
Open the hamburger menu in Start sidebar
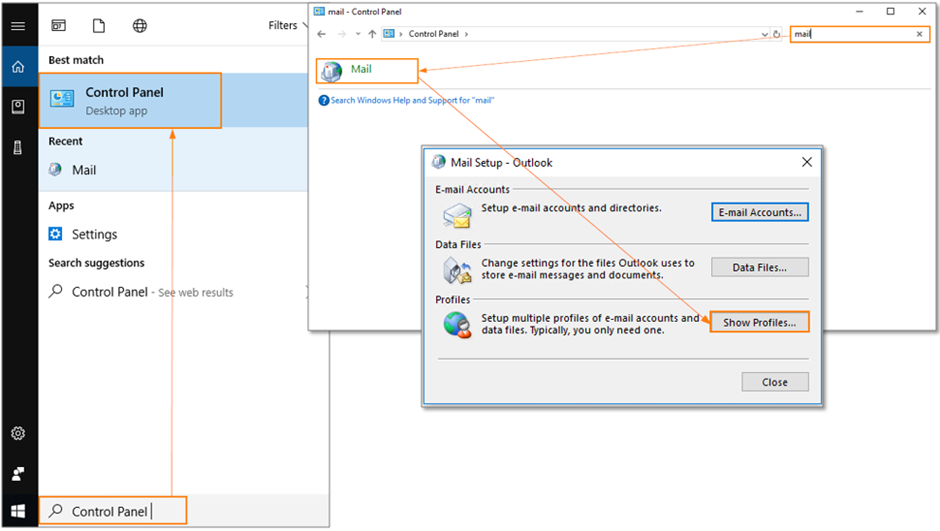(x=18, y=26)
